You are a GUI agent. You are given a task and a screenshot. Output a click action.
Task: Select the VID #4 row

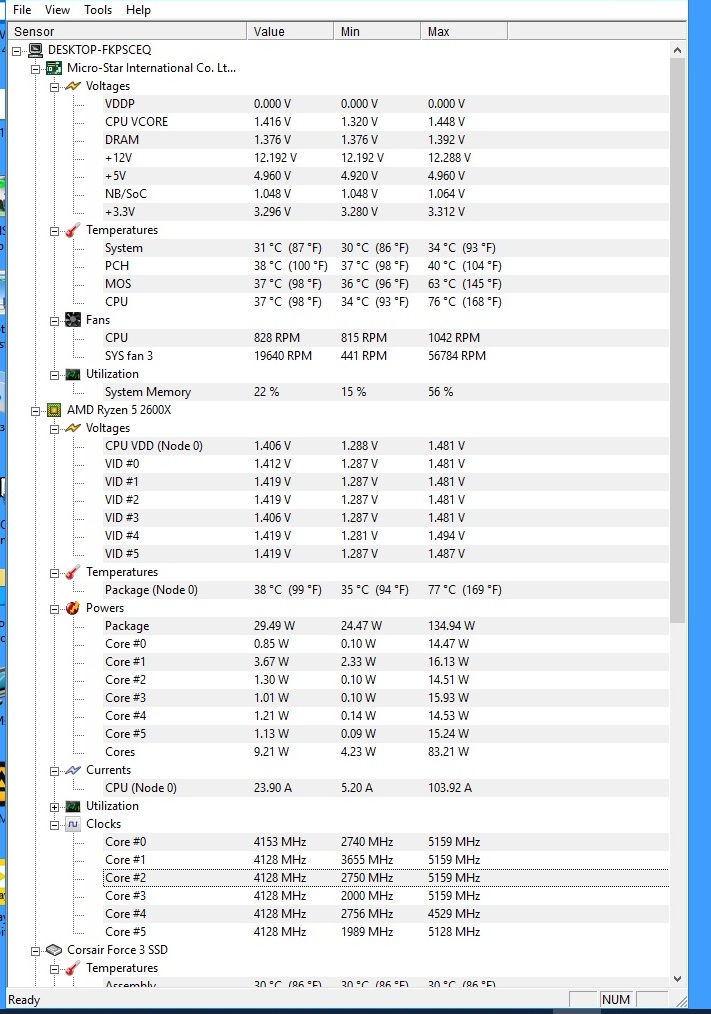tap(386, 535)
